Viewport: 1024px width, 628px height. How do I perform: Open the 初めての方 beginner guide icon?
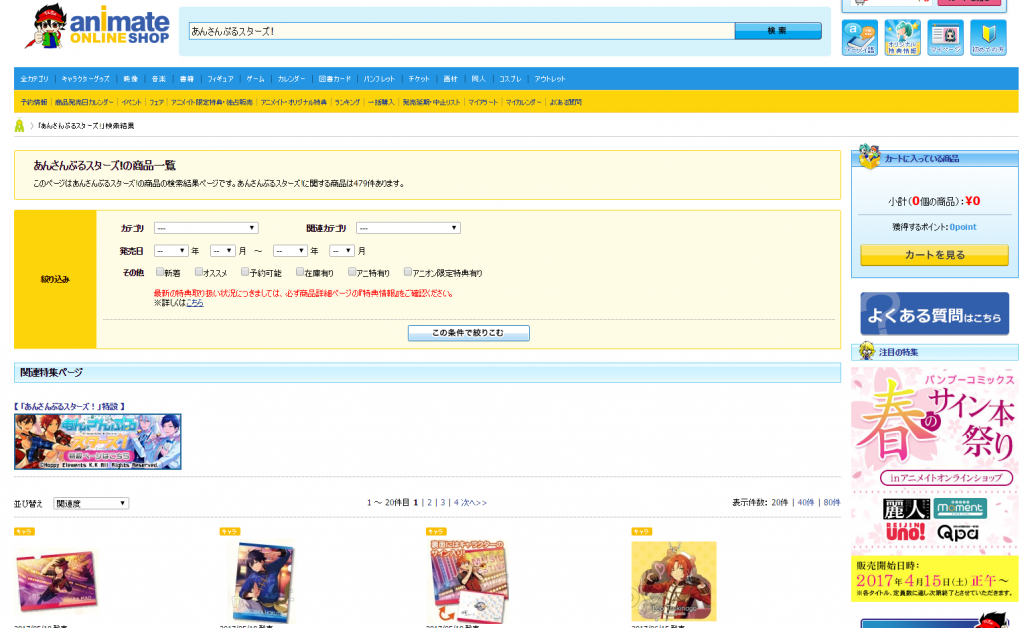[988, 38]
